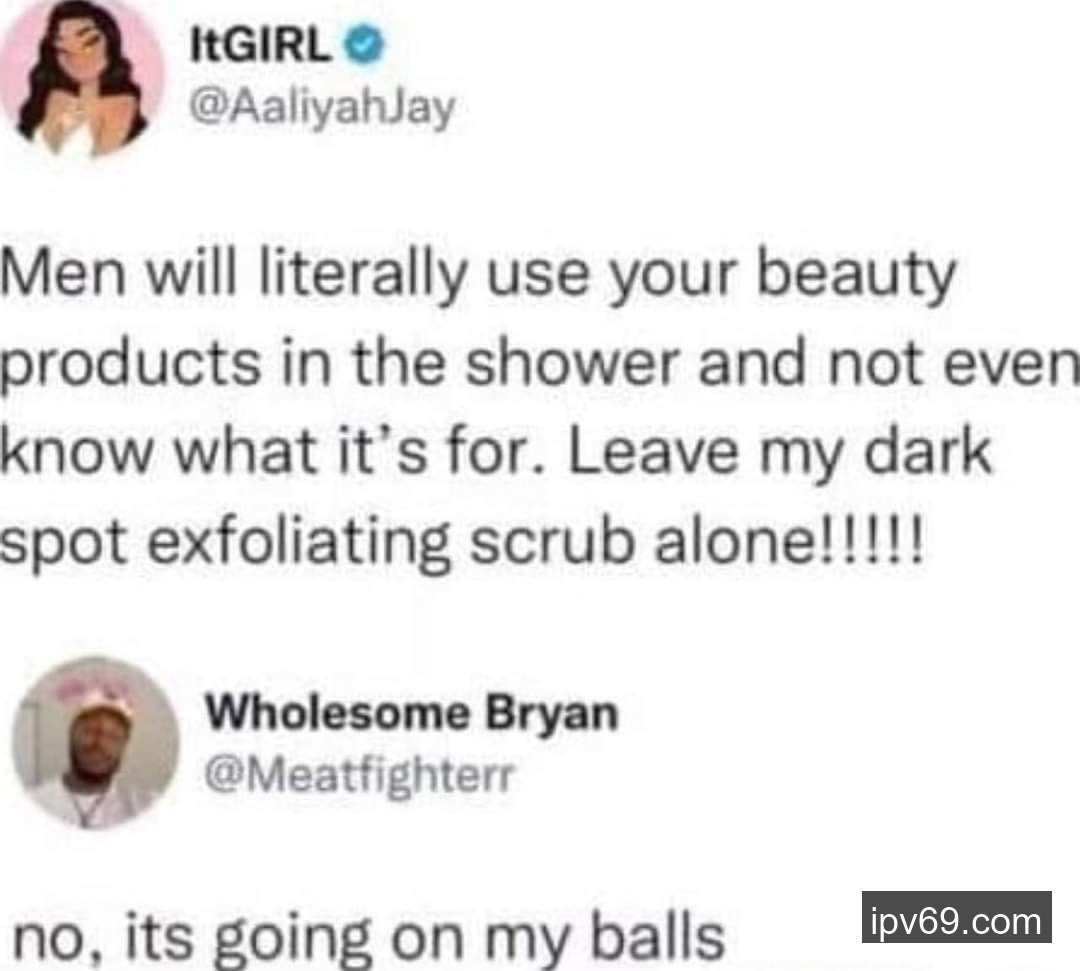Open the @AaliyahJay handle
Viewport: 1080px width, 971px height.
click(322, 108)
